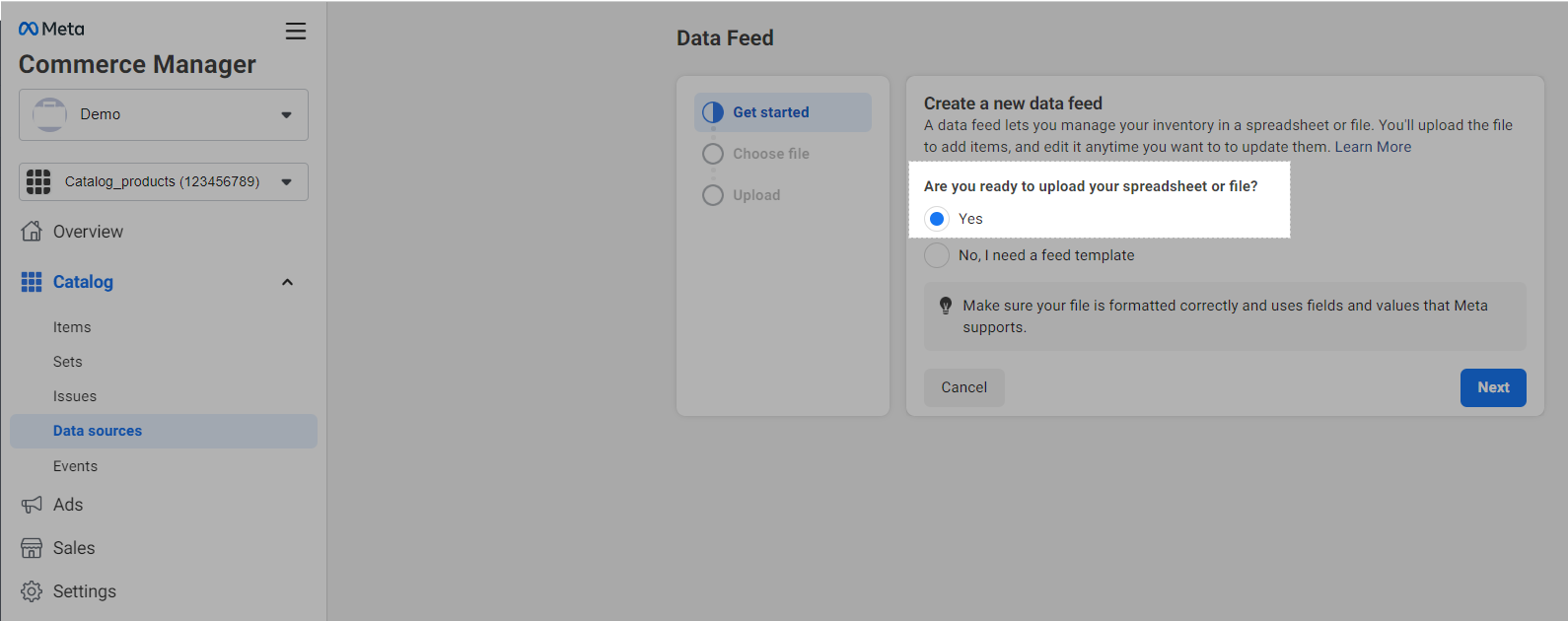Viewport: 1568px width, 621px height.
Task: Click the Cancel button
Action: tap(964, 387)
